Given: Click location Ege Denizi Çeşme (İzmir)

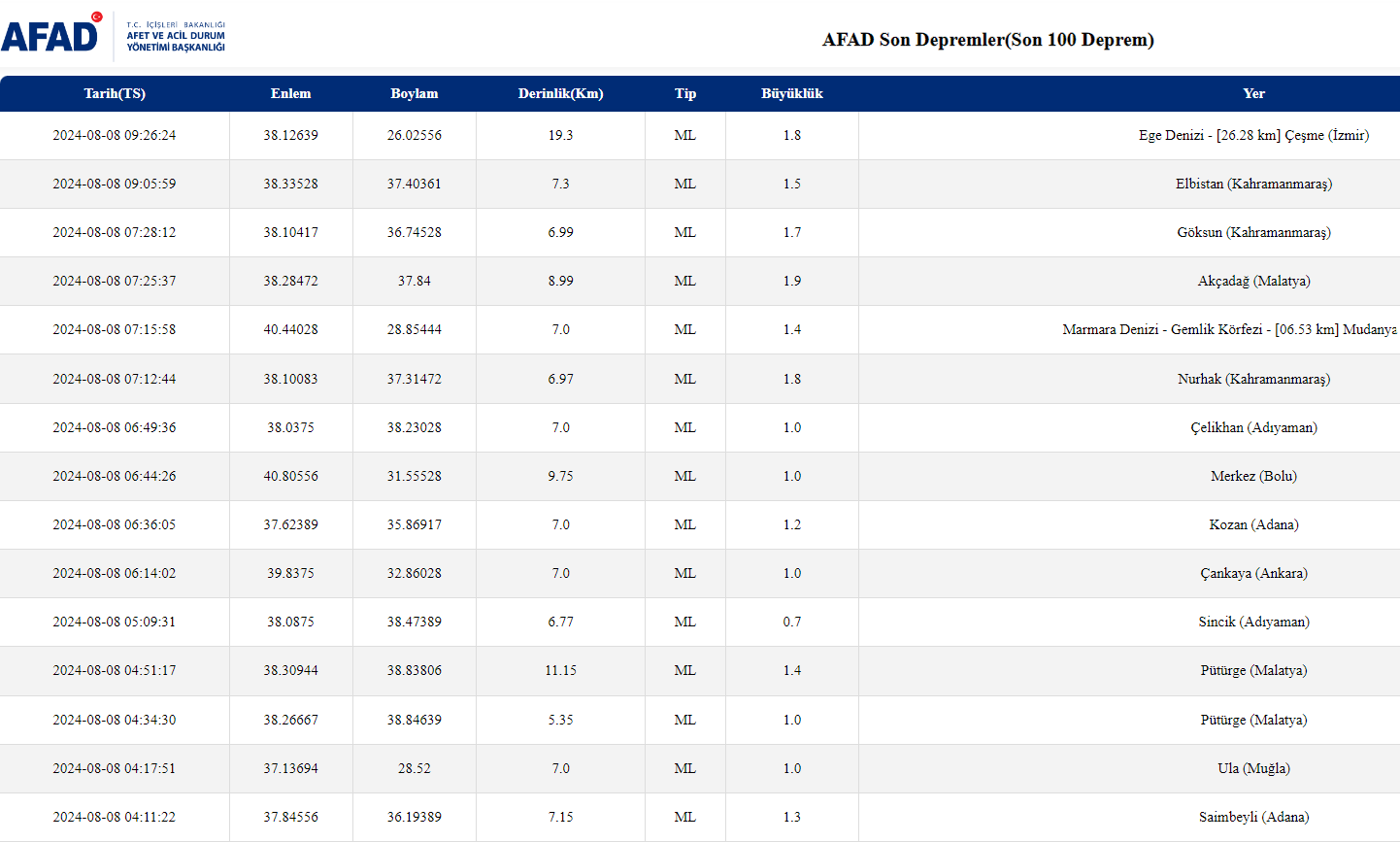Looking at the screenshot, I should click(1254, 136).
